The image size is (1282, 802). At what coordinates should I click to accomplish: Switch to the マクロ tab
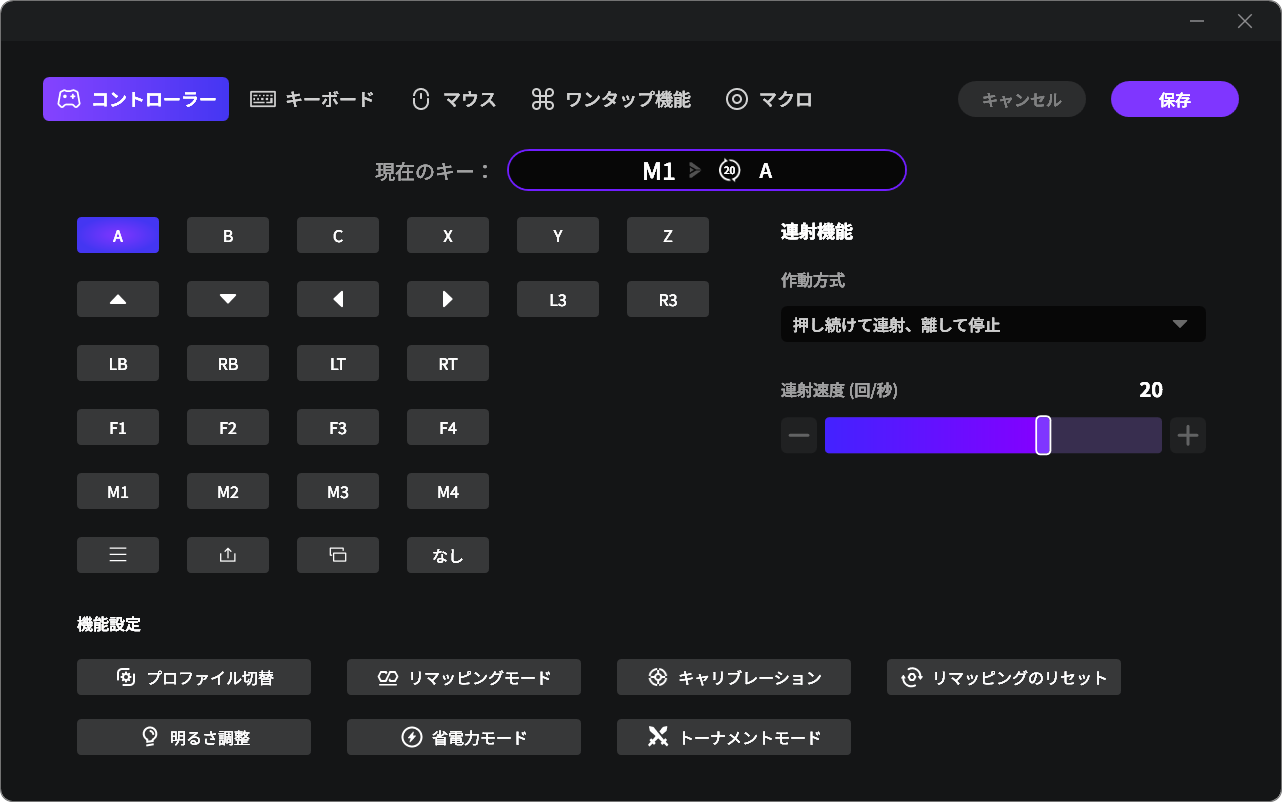point(768,99)
